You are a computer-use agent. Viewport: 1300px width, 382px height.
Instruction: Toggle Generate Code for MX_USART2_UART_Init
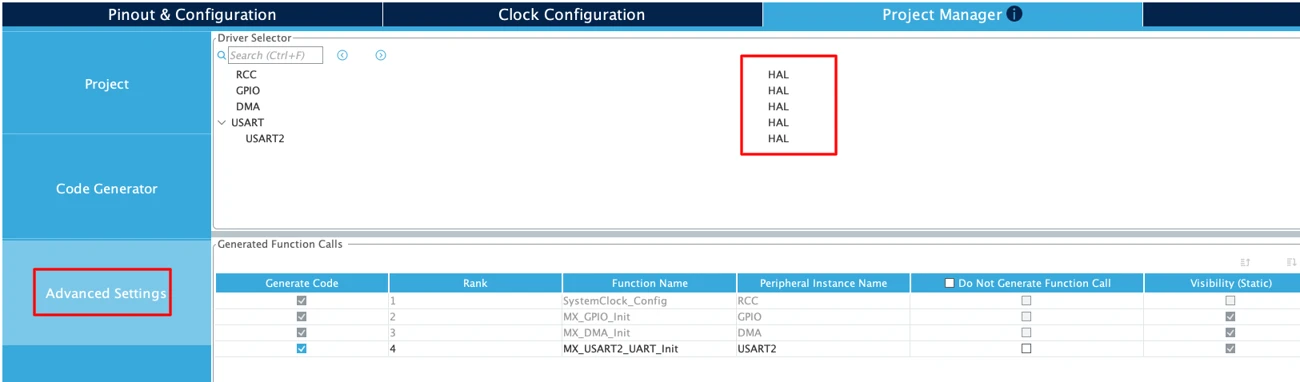click(302, 348)
